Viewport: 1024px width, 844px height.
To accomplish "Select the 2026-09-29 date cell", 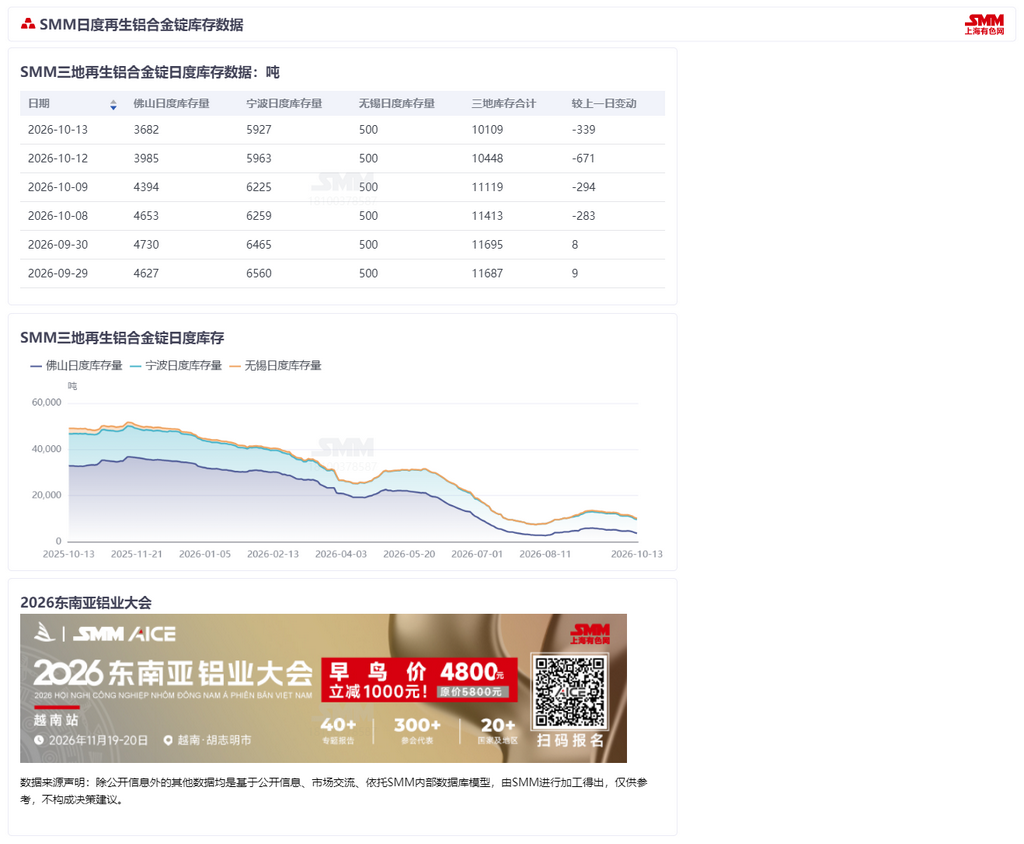I will pos(57,273).
